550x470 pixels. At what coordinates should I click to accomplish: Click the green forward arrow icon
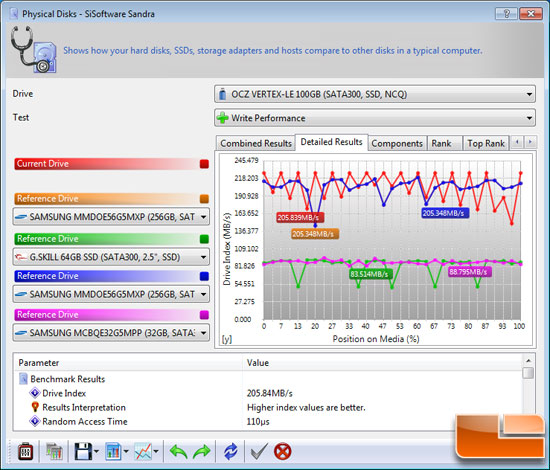202,451
